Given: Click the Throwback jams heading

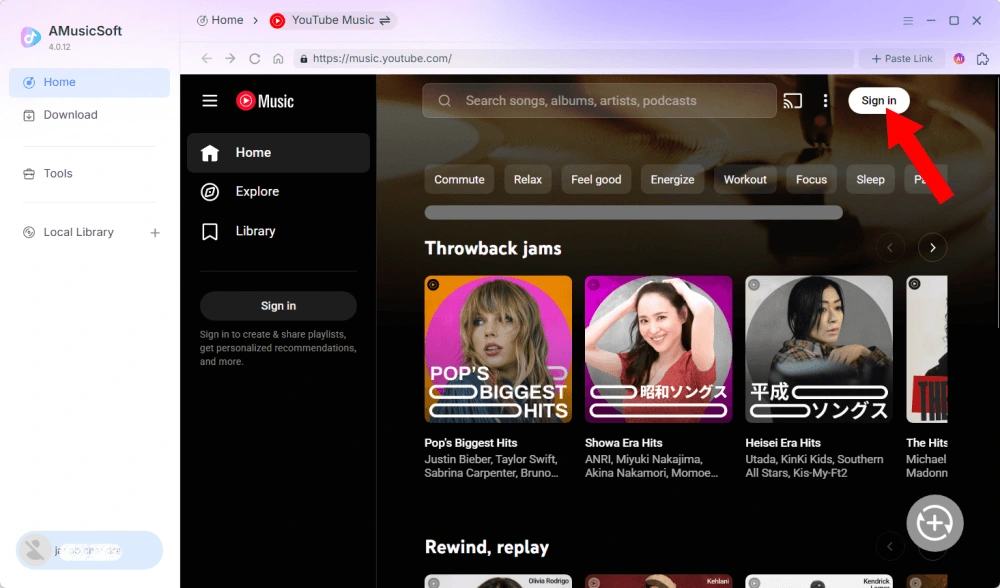Looking at the screenshot, I should coord(493,248).
